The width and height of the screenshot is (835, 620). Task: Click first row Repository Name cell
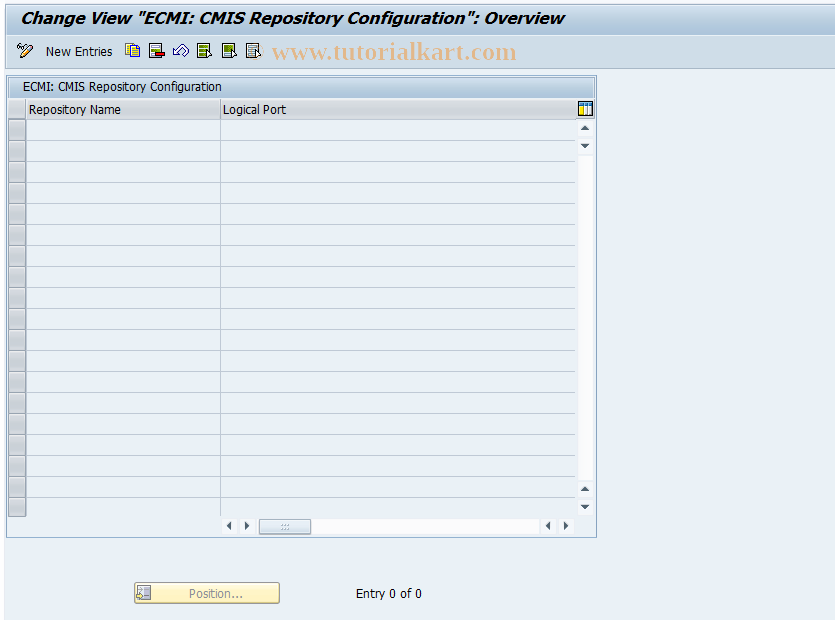coord(123,130)
